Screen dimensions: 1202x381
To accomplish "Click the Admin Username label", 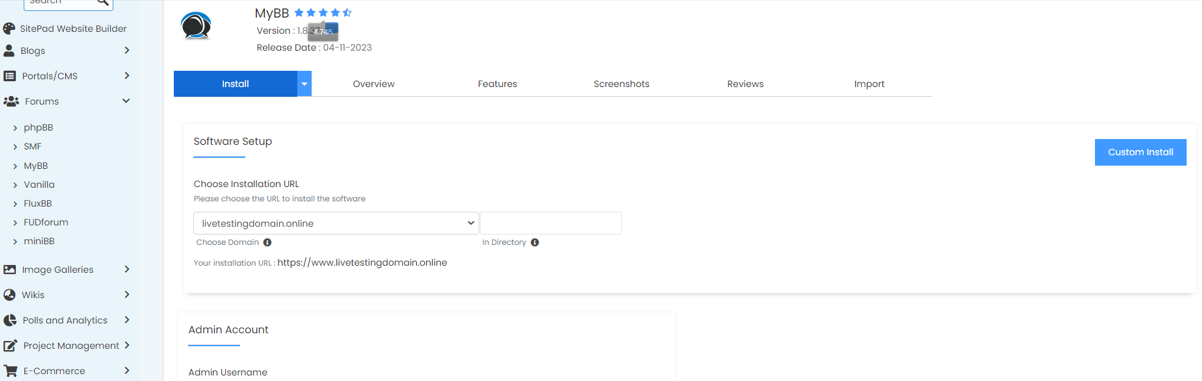I will (x=228, y=372).
